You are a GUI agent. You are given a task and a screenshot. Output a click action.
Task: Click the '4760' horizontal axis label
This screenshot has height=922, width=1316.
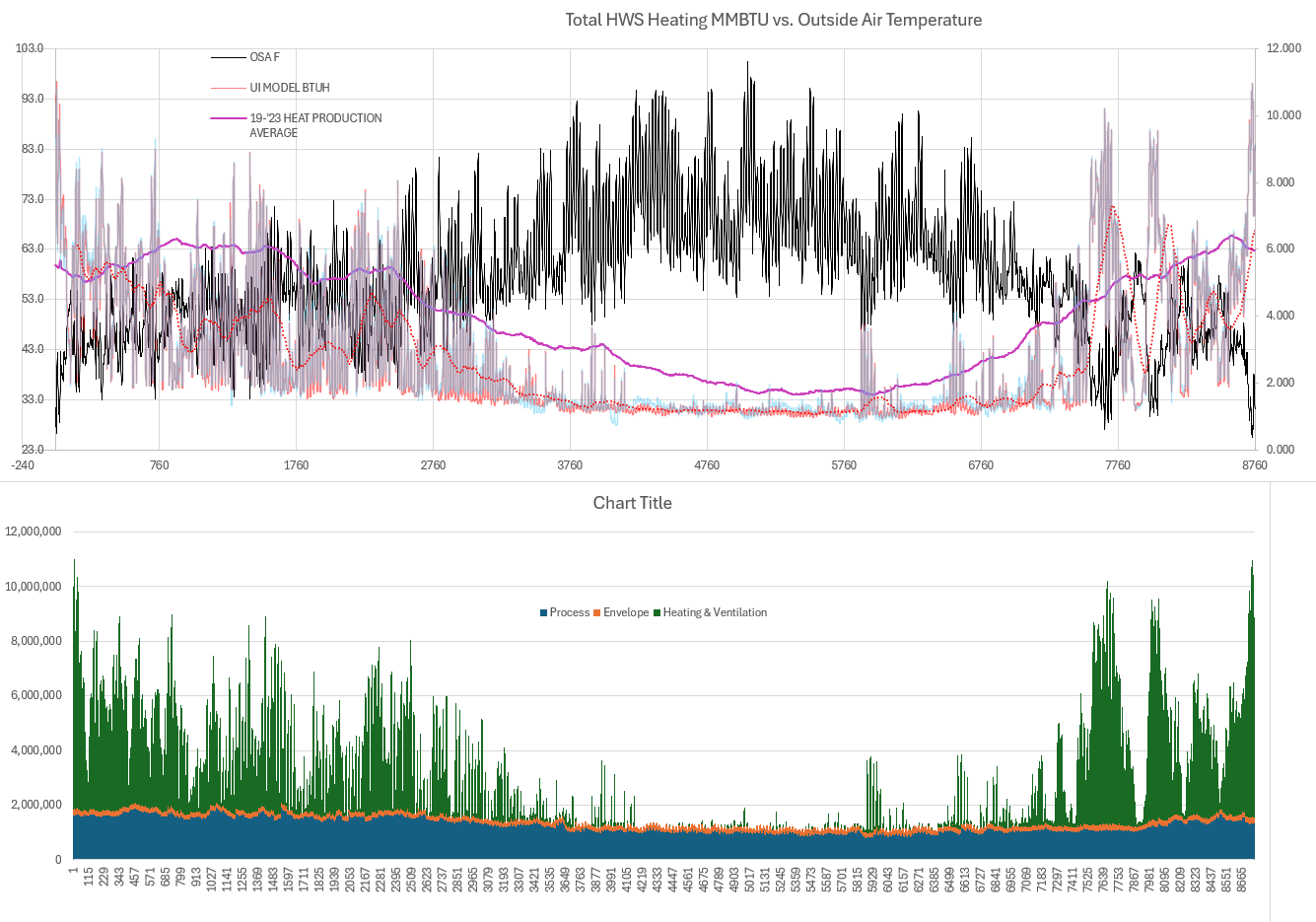pyautogui.click(x=707, y=465)
